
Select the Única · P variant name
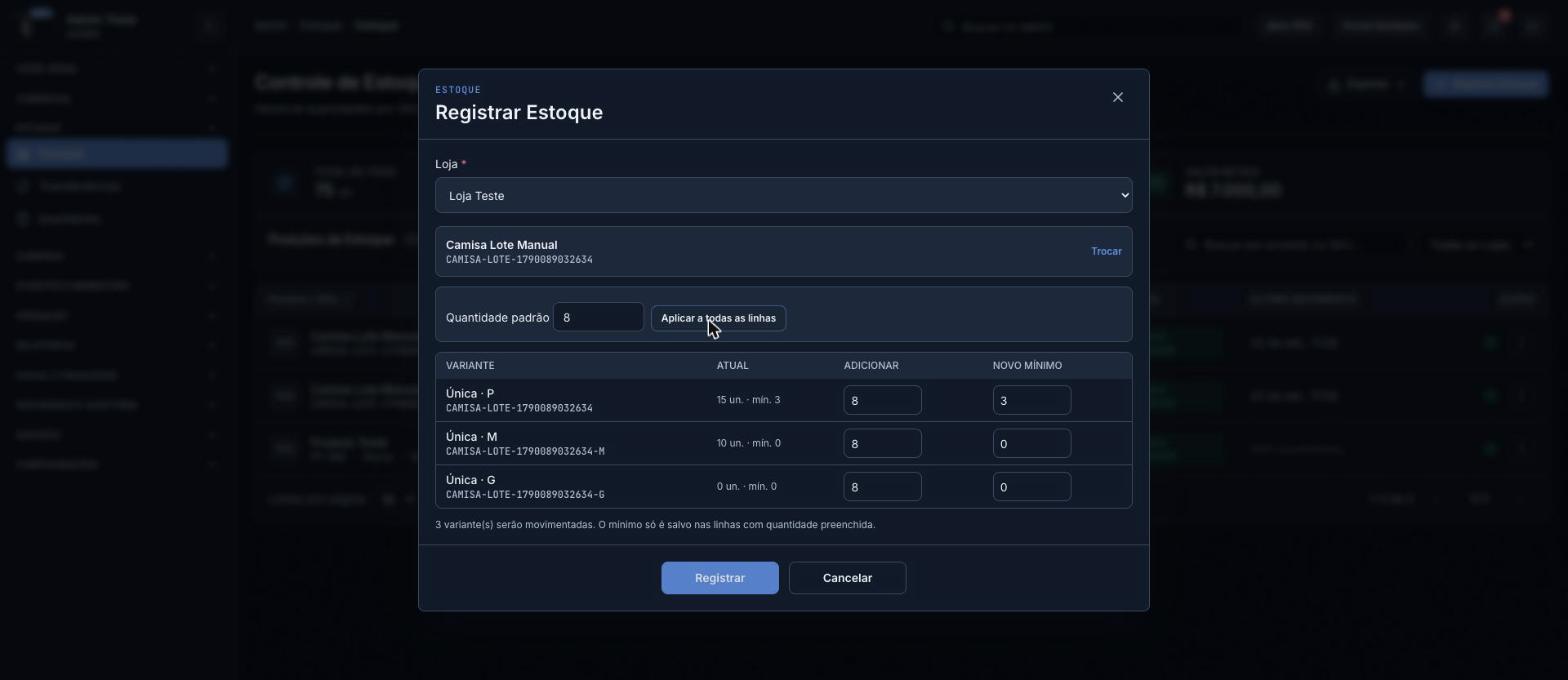470,393
